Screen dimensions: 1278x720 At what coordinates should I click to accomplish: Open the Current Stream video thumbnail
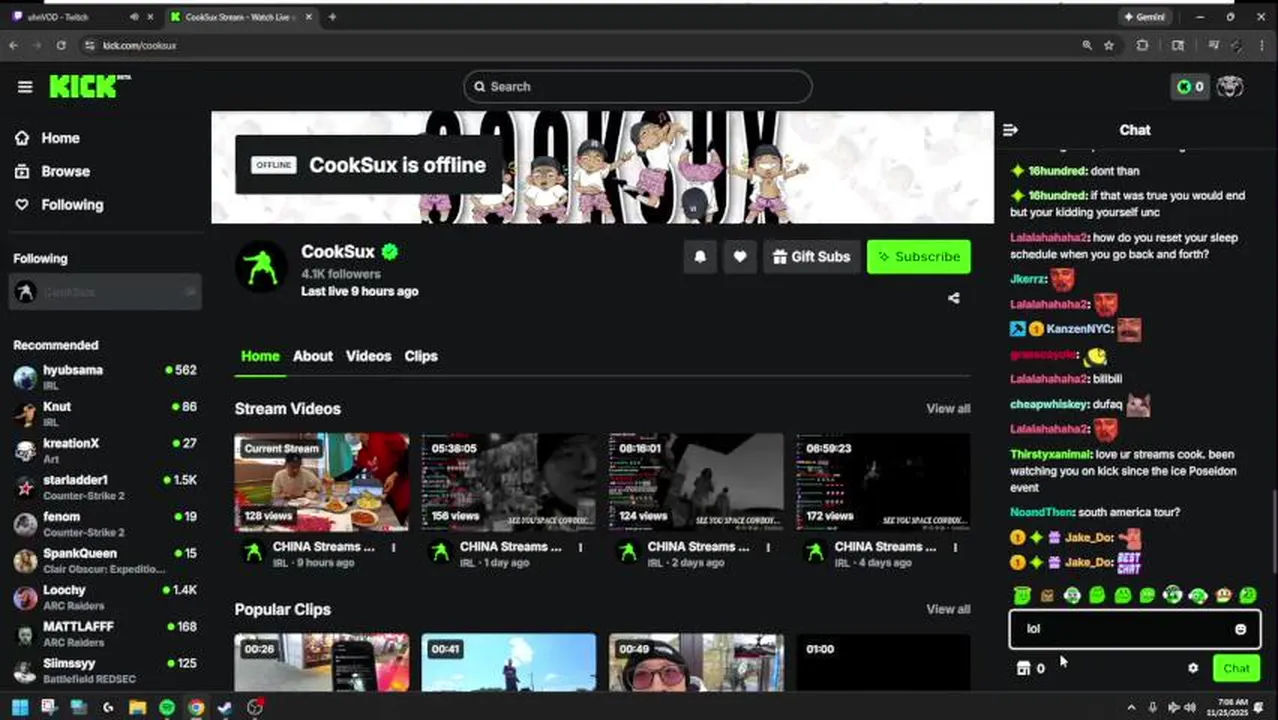(x=322, y=482)
